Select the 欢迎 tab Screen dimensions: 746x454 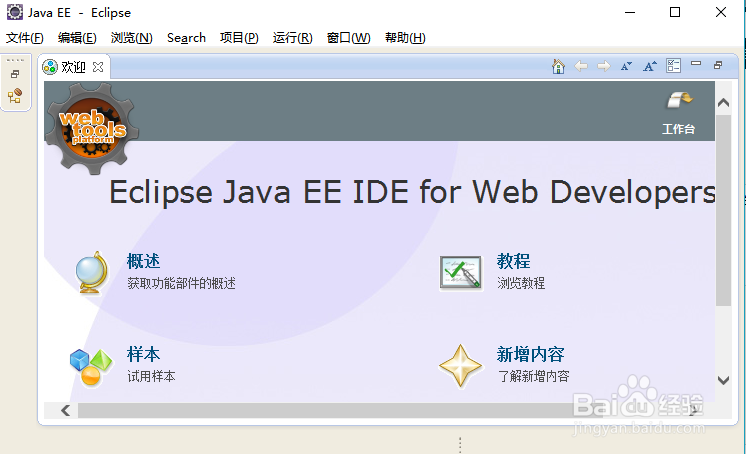pos(73,67)
